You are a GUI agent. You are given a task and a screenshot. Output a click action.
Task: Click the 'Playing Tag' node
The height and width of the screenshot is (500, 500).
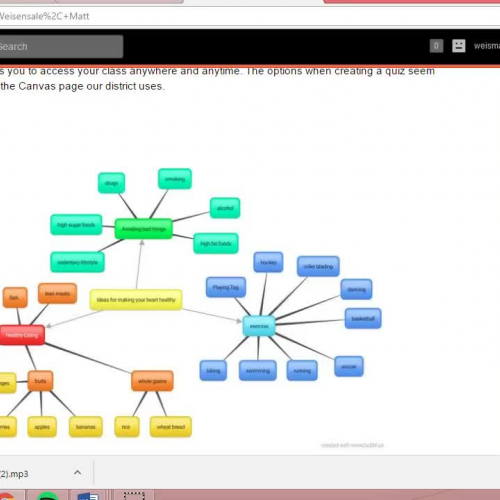pos(226,287)
